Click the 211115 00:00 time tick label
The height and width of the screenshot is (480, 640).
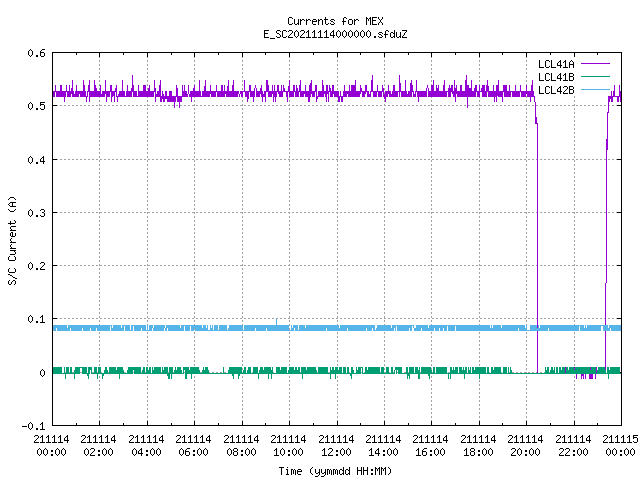coord(620,446)
